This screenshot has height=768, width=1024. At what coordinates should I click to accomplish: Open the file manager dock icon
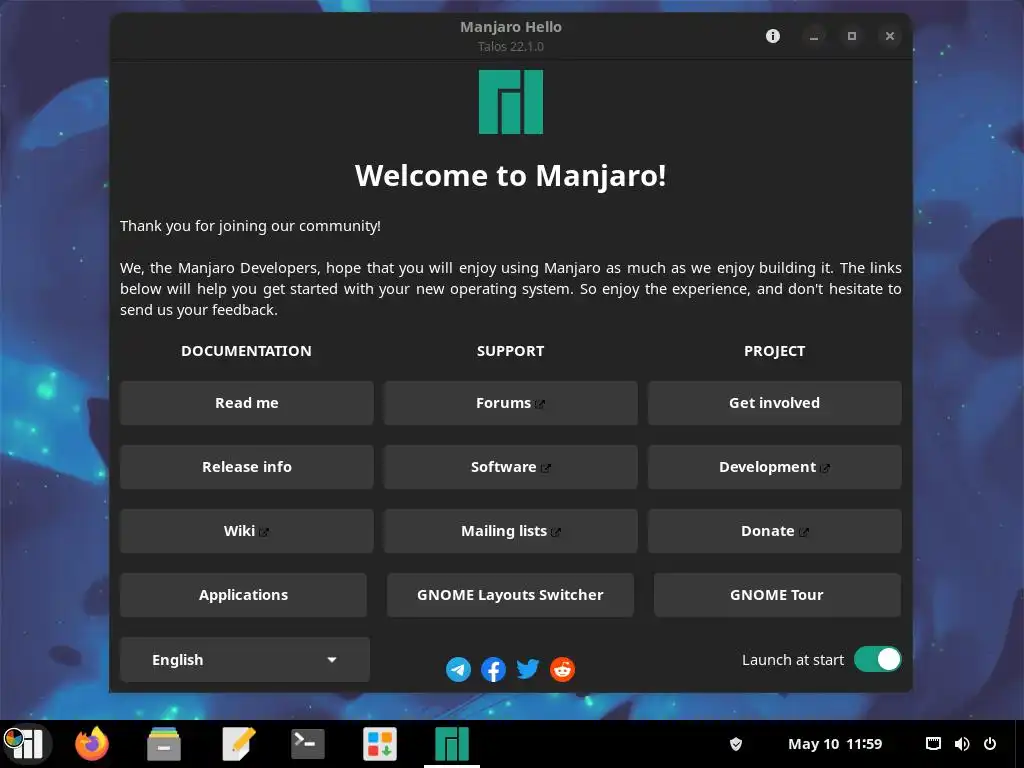[x=164, y=744]
